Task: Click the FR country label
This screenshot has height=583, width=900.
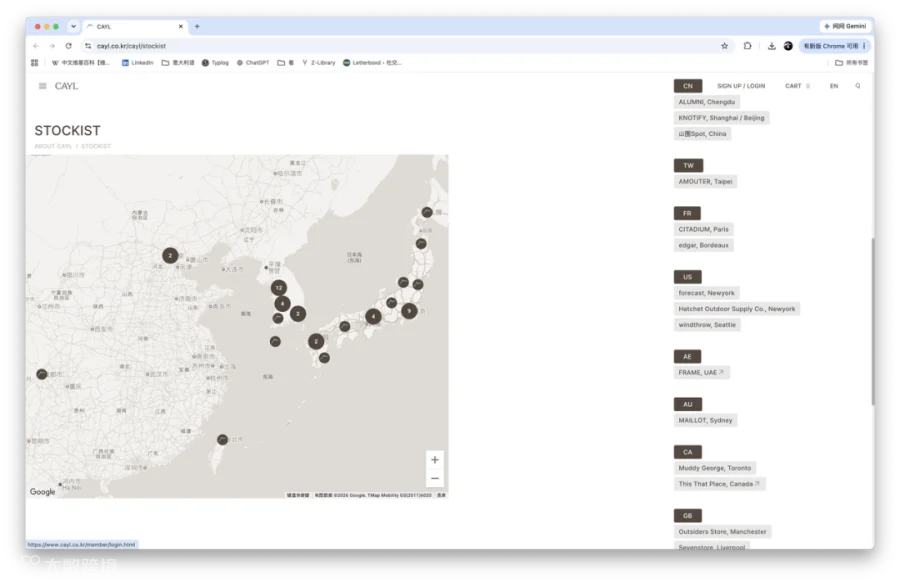Action: (687, 213)
